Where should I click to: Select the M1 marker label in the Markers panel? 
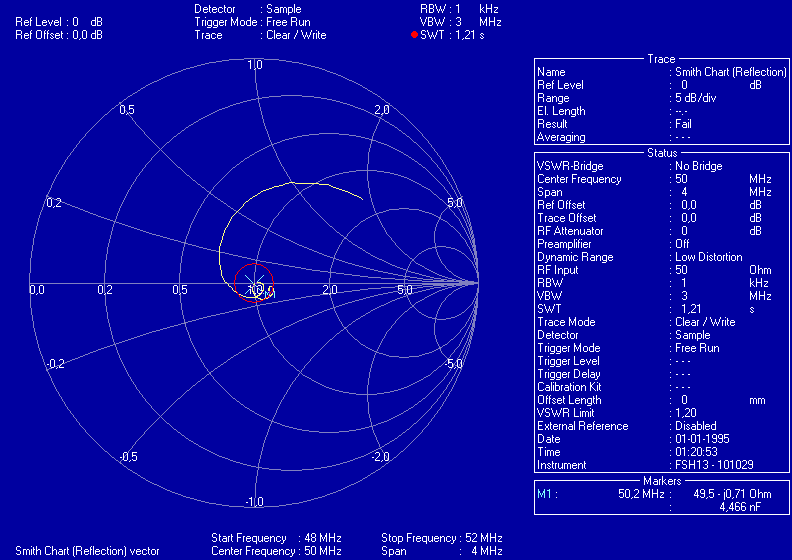tap(545, 493)
